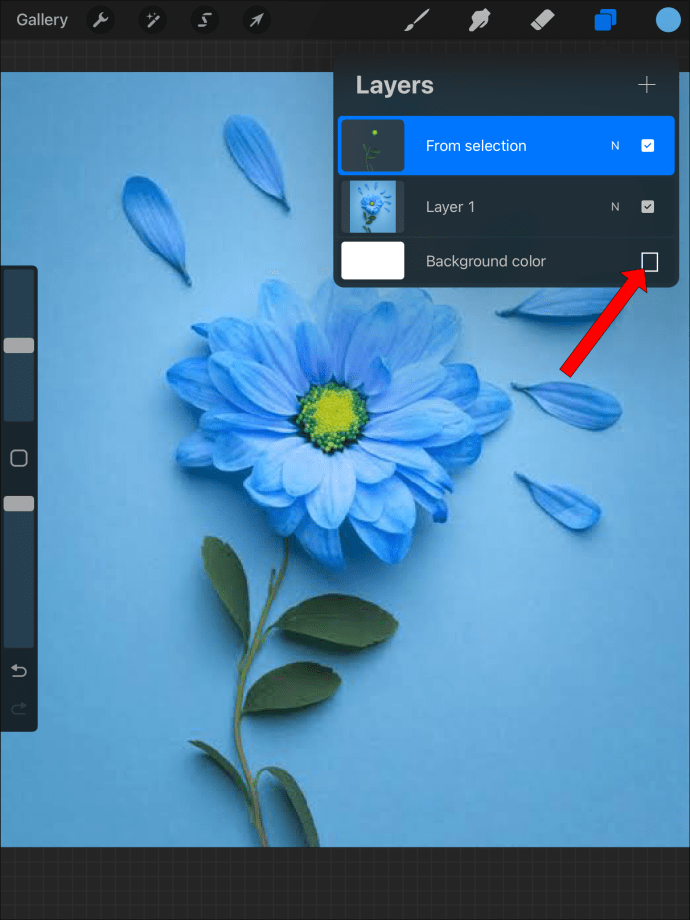The image size is (690, 920).
Task: Click the brush size slider handle
Action: (x=19, y=346)
